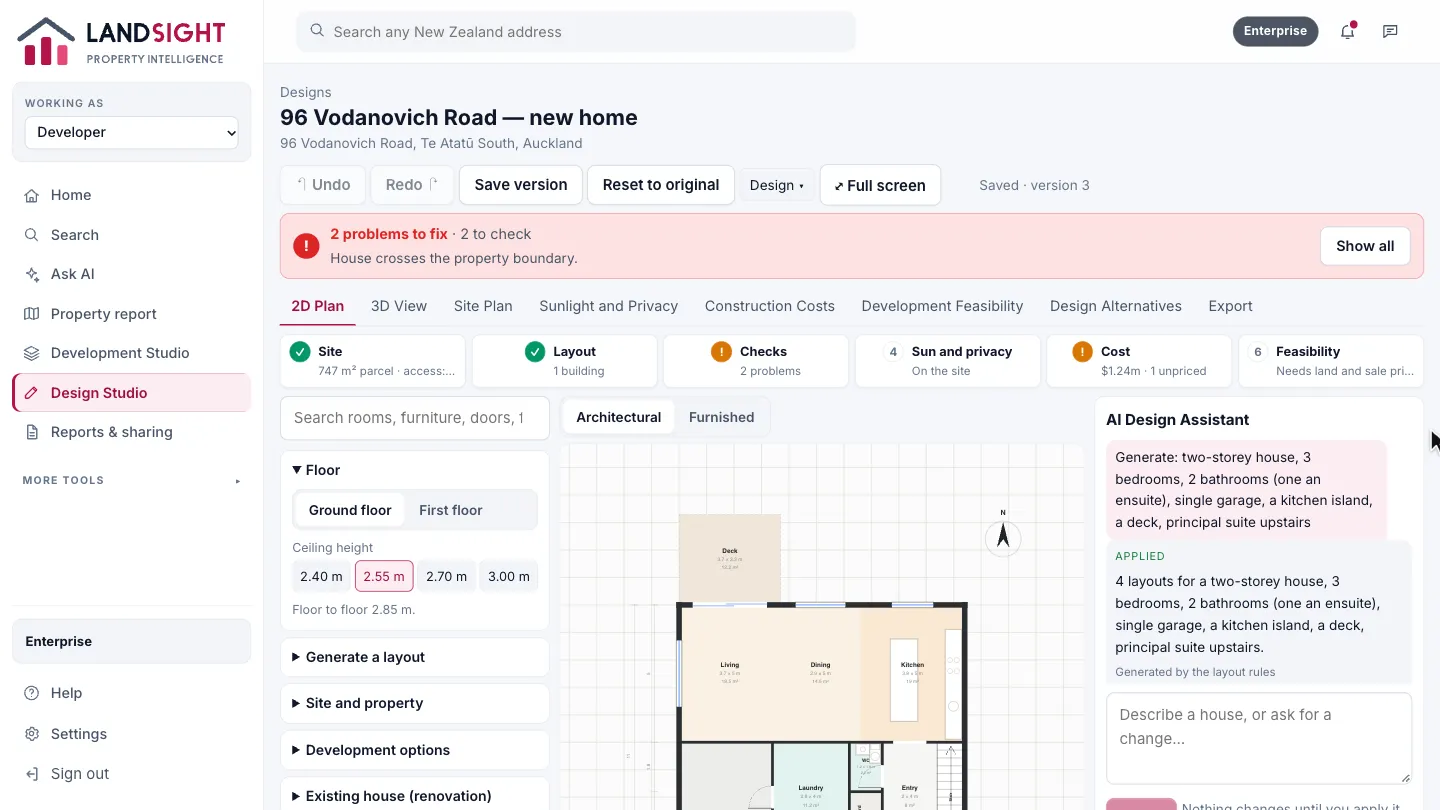Expand Development options section
The height and width of the screenshot is (810, 1440).
tap(415, 750)
